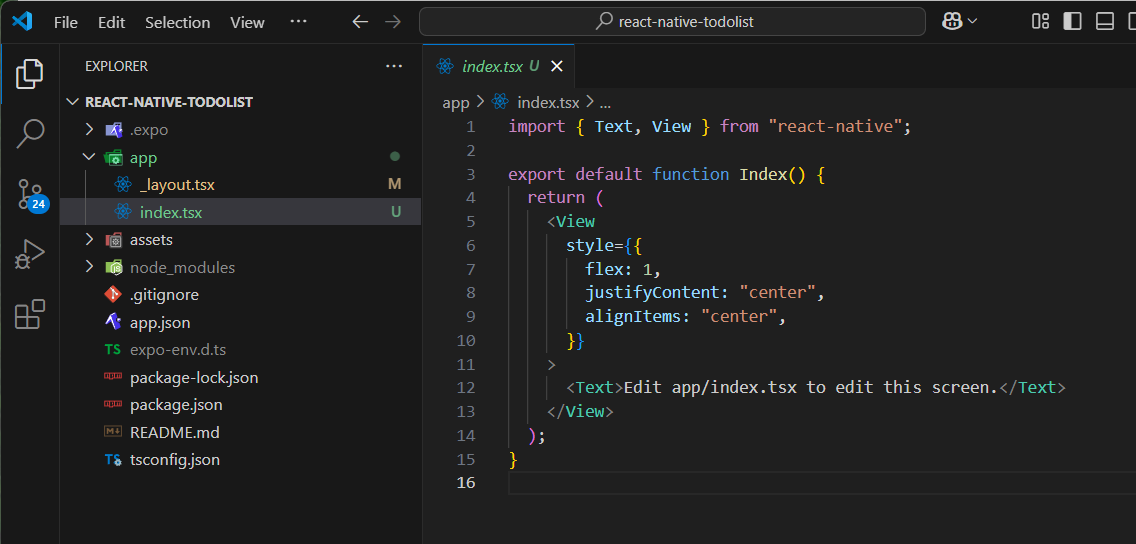The image size is (1136, 544).
Task: Open the Explorer view in activity bar
Action: pyautogui.click(x=30, y=73)
